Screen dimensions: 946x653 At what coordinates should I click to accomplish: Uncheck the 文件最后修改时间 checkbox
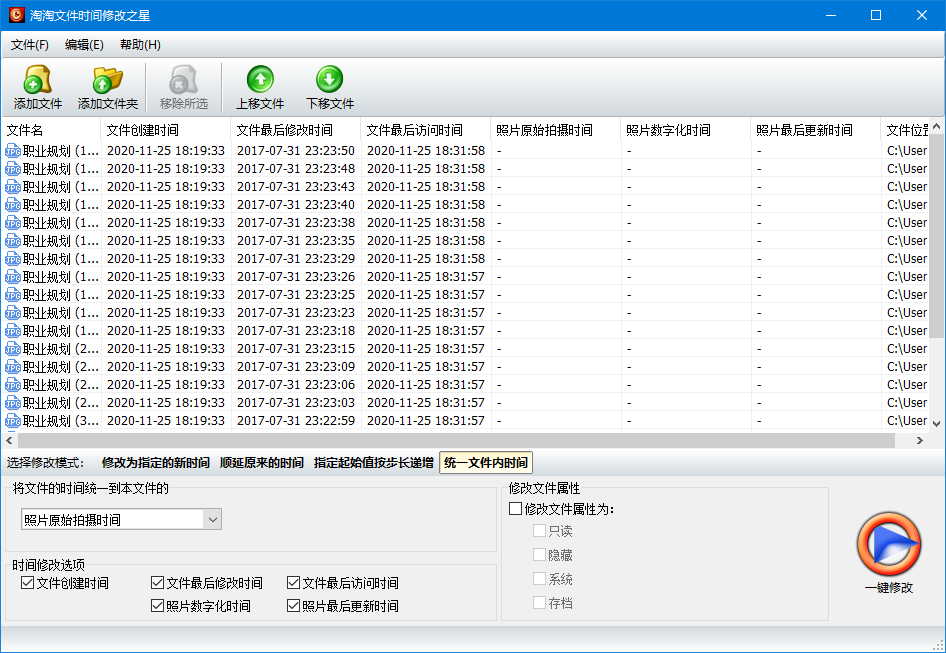[x=157, y=582]
